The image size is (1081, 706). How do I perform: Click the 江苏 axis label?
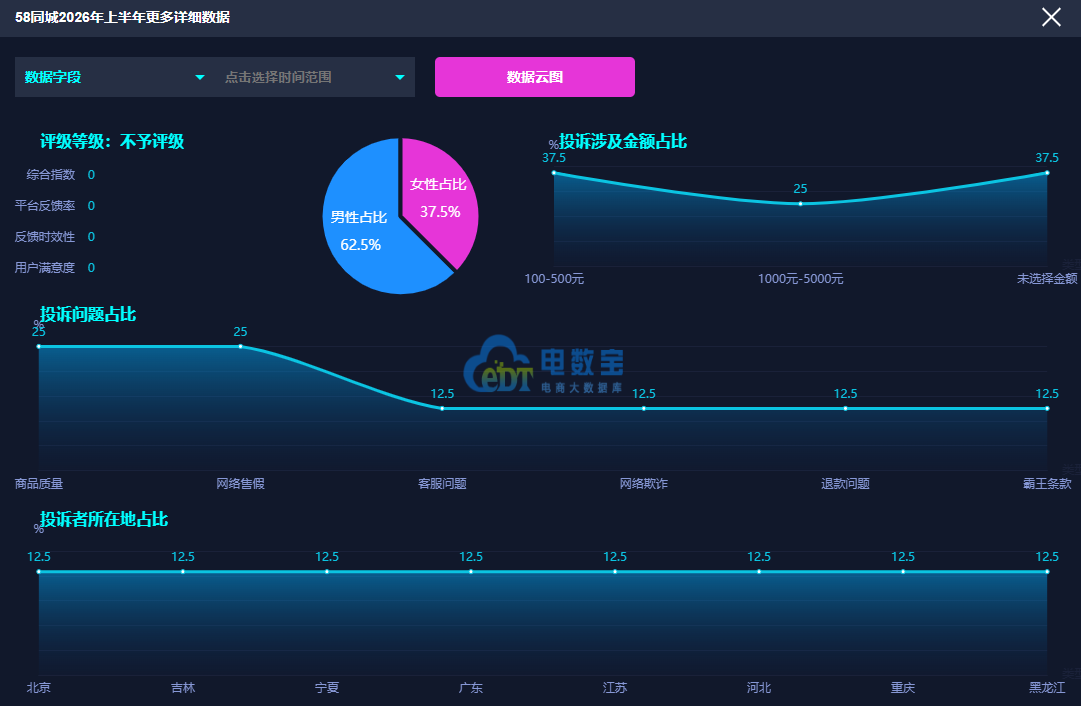(x=615, y=687)
